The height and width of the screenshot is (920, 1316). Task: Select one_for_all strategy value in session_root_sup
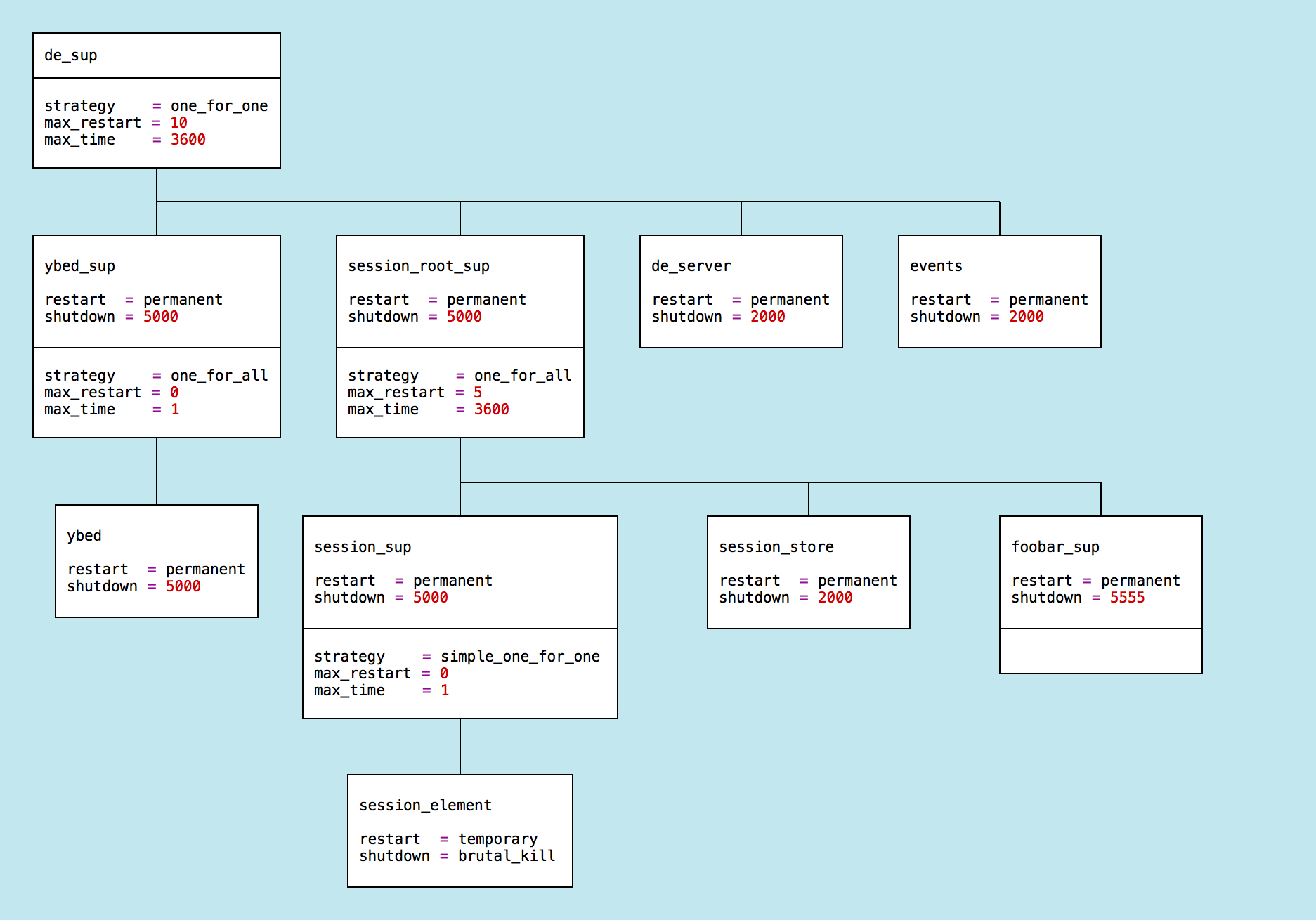point(523,376)
